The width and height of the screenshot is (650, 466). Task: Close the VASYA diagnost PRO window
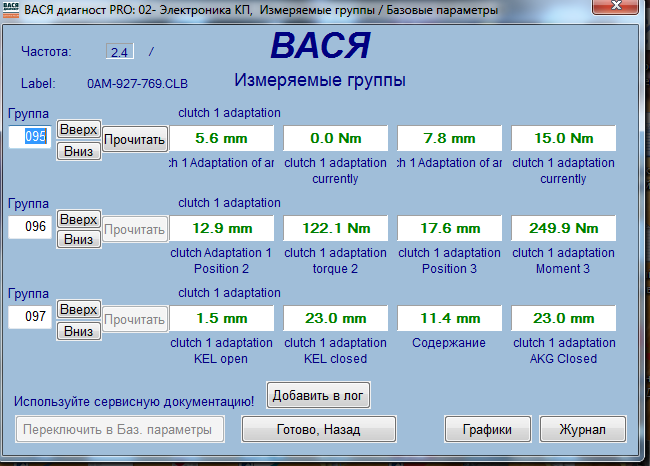coord(615,6)
